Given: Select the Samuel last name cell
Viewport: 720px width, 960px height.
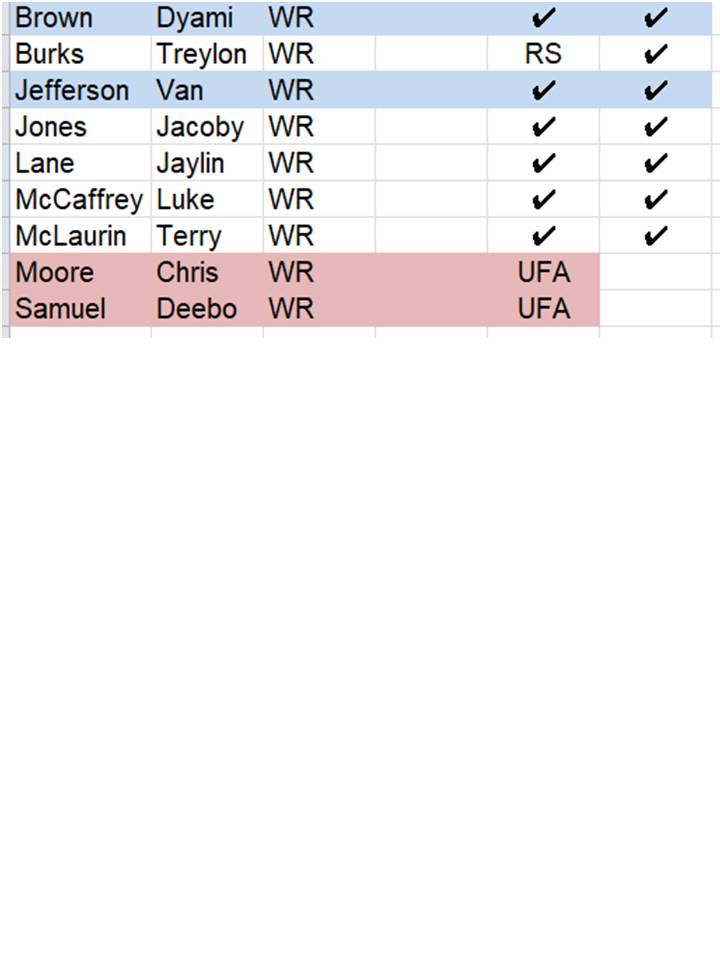Looking at the screenshot, I should pyautogui.click(x=61, y=309).
